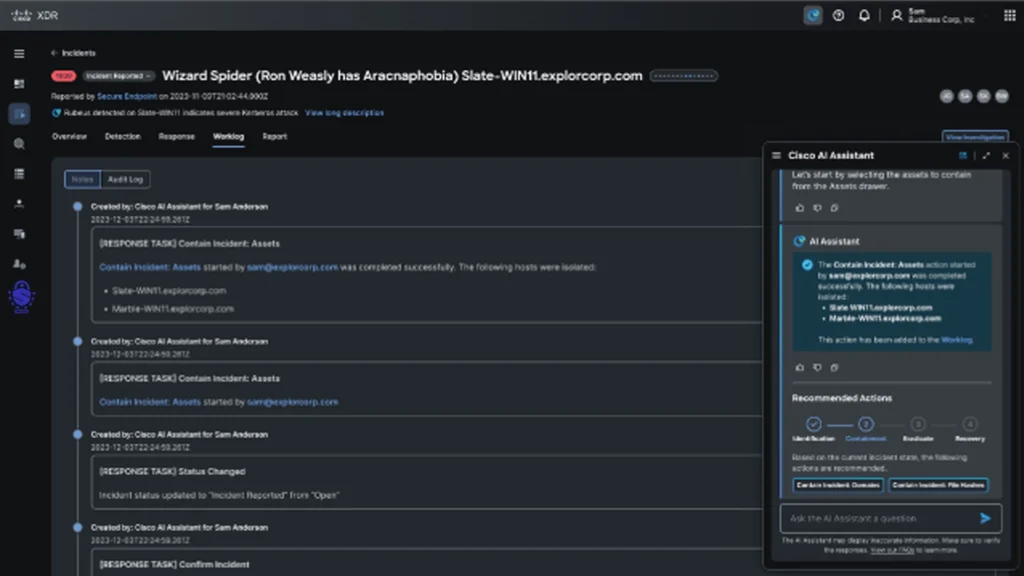Image resolution: width=1024 pixels, height=576 pixels.
Task: Open Contain Incident: Assets link in second entry
Action: 150,402
